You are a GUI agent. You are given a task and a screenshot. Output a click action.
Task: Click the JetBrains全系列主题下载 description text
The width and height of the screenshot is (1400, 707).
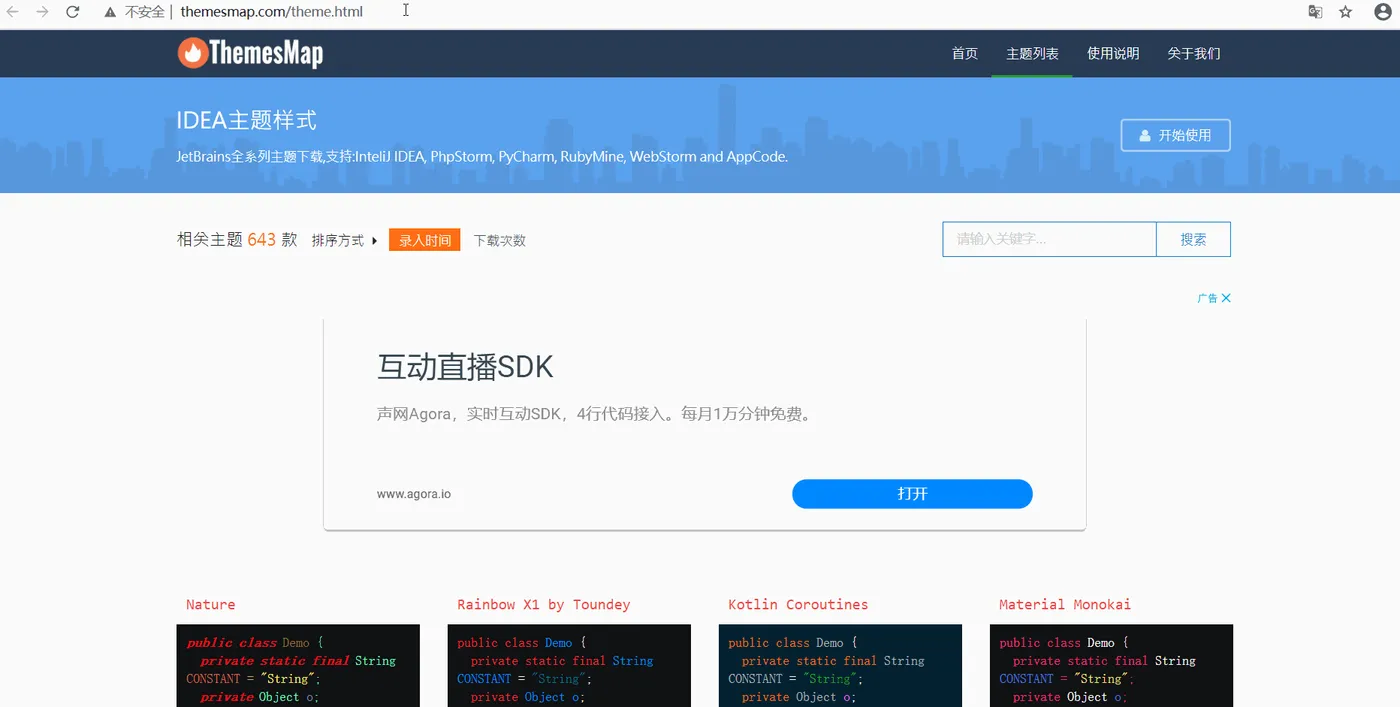(x=482, y=157)
